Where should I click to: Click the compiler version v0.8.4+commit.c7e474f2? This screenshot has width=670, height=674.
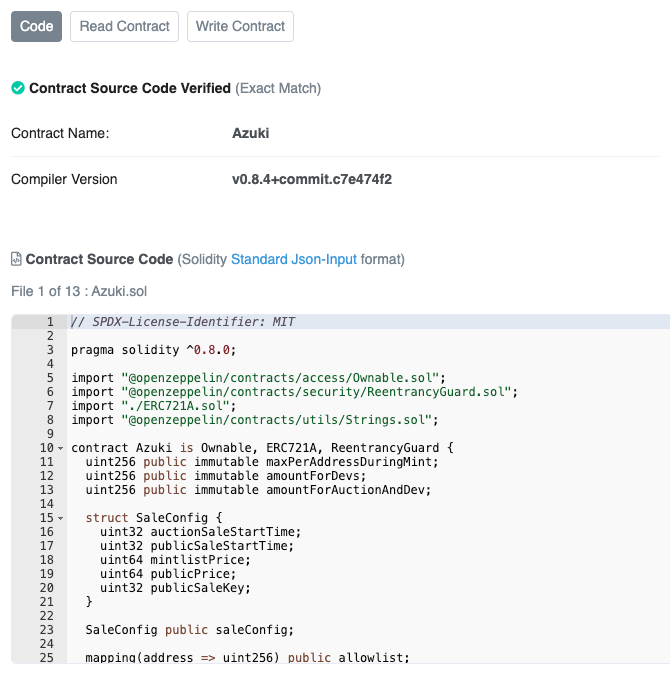coord(312,179)
